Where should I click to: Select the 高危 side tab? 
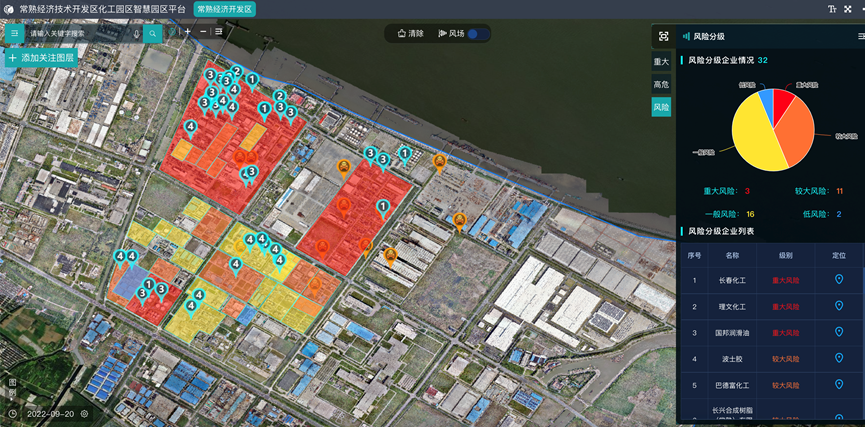click(661, 84)
